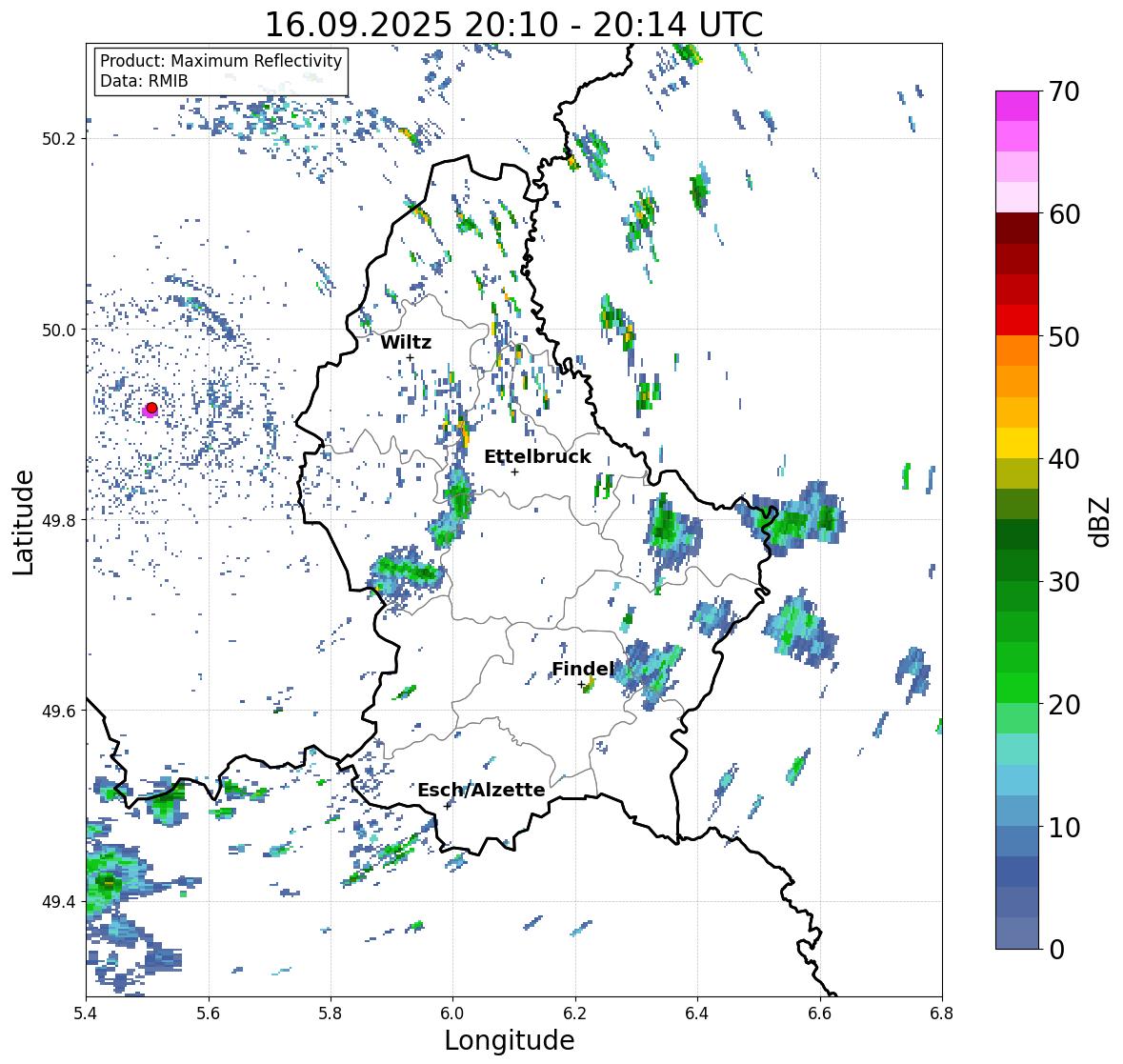This screenshot has height=1064, width=1123.
Task: Click the 49.4 latitude tick label
Action: click(x=59, y=902)
